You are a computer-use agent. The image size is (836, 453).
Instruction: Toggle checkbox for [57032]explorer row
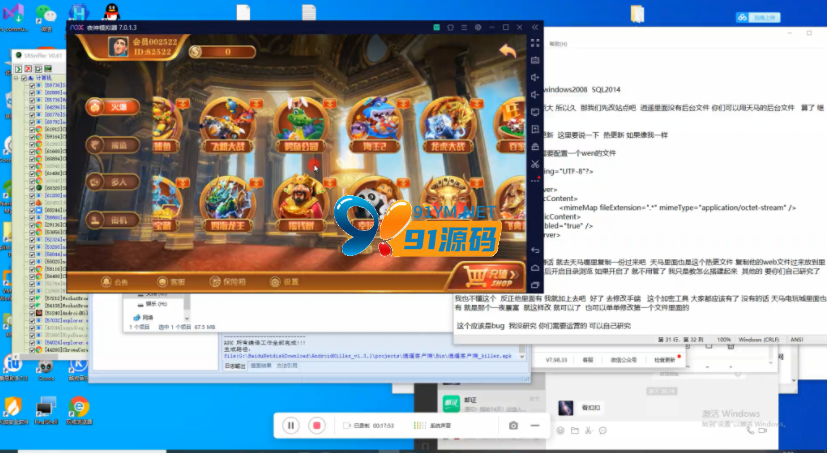tap(32, 321)
